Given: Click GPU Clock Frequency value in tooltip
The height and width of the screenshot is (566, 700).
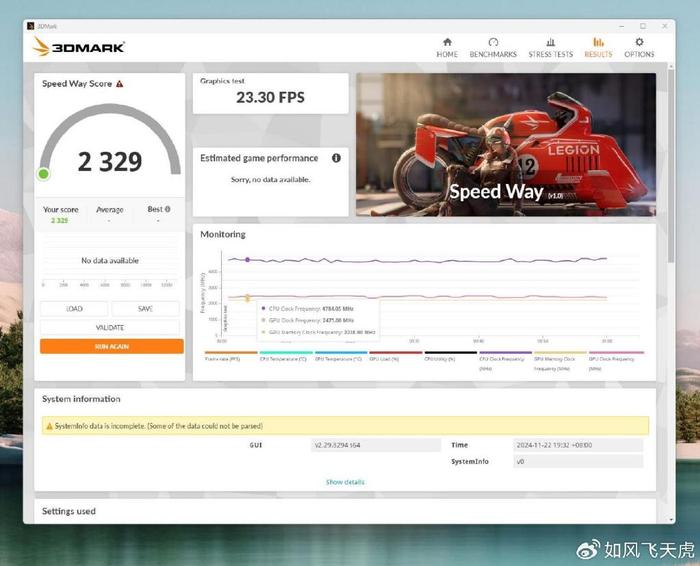Looking at the screenshot, I should pyautogui.click(x=338, y=320).
